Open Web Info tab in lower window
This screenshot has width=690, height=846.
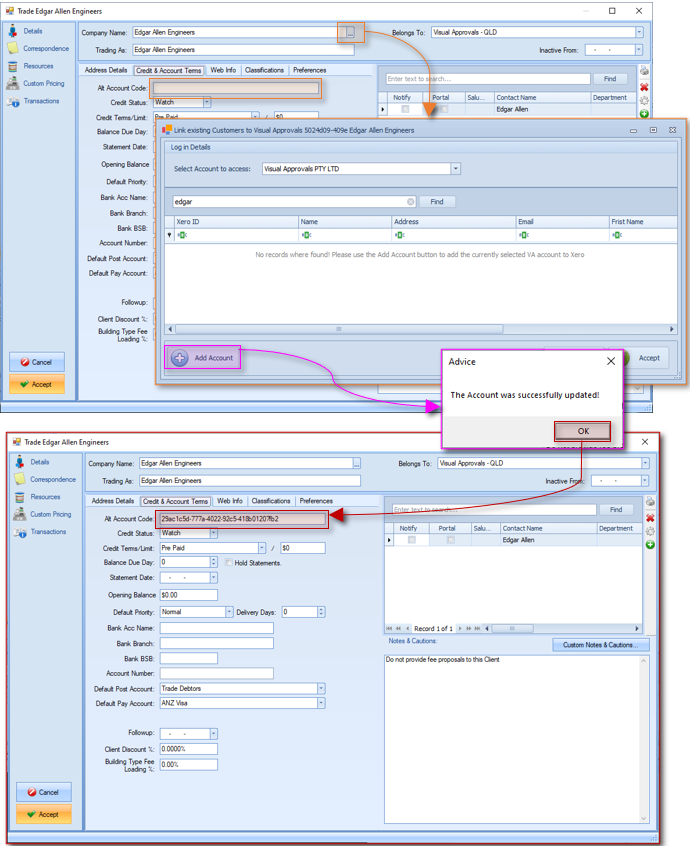pos(230,501)
